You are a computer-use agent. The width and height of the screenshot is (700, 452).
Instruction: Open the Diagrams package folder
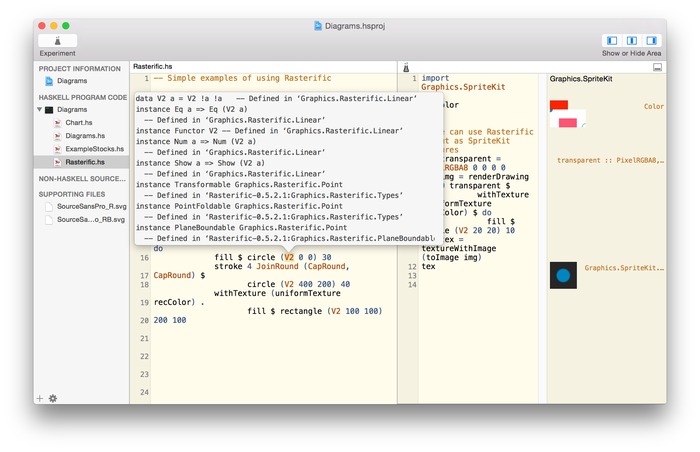tap(72, 109)
